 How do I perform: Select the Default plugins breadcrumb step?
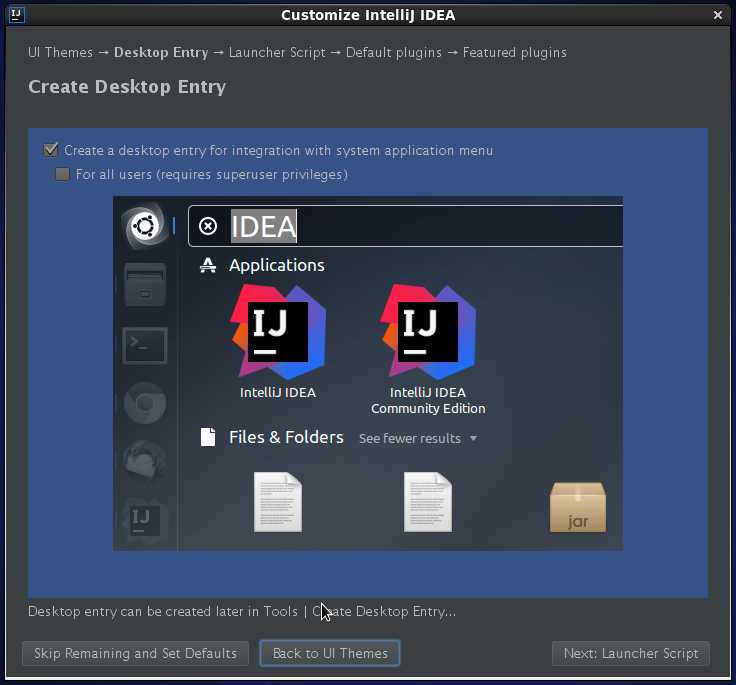click(394, 52)
